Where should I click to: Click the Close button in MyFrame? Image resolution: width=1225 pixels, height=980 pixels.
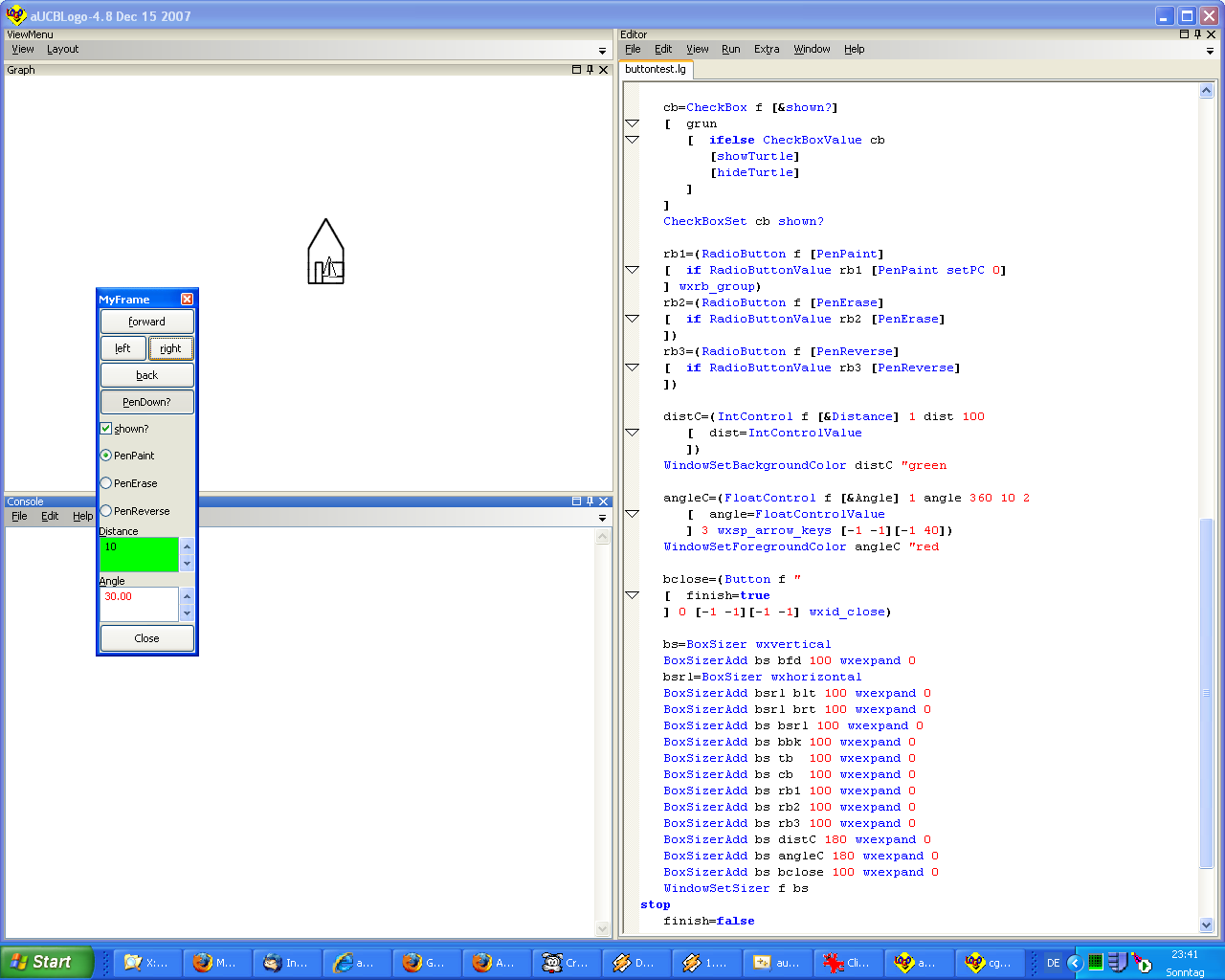pos(147,638)
